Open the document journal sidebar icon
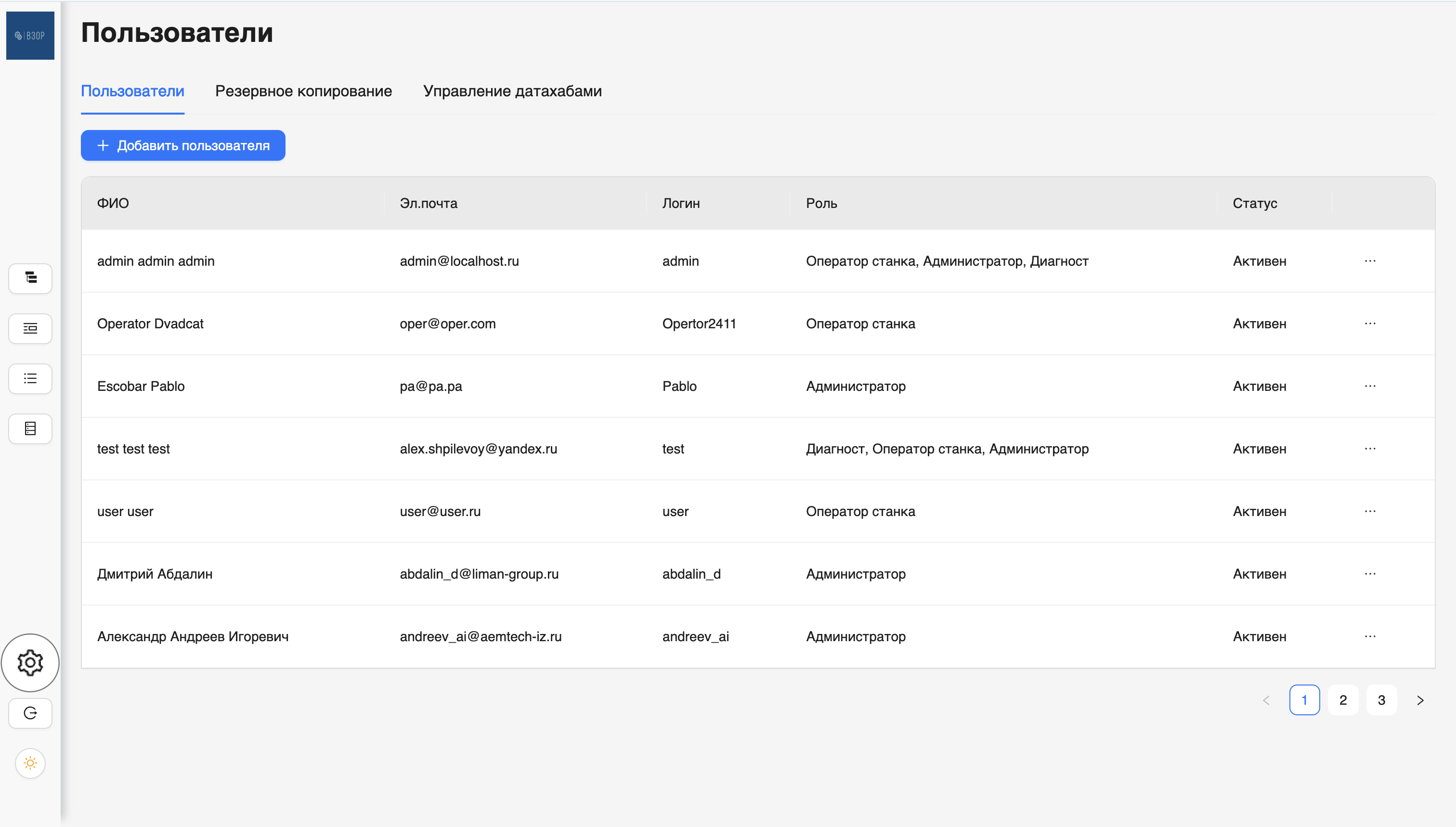Screen dimensions: 1456x827 click(x=30, y=428)
